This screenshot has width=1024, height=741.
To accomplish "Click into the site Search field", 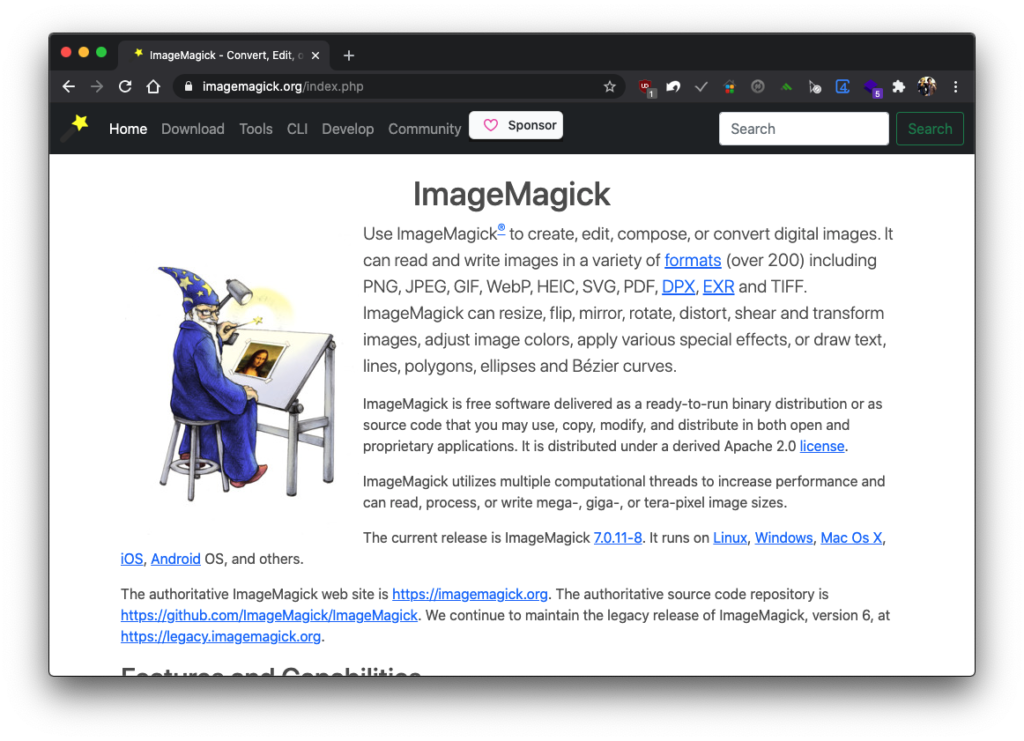I will 803,129.
